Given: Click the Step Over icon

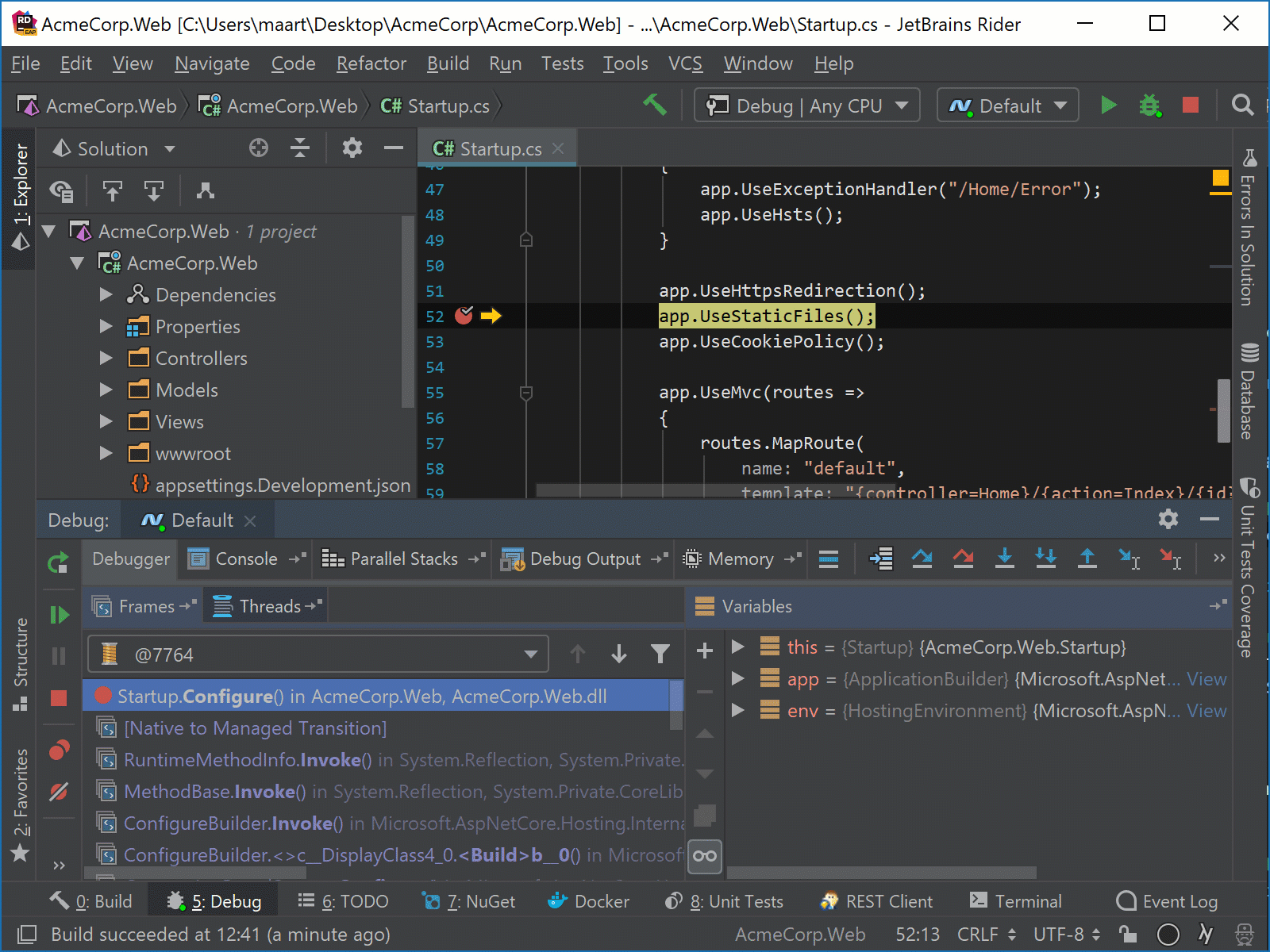Looking at the screenshot, I should (922, 559).
